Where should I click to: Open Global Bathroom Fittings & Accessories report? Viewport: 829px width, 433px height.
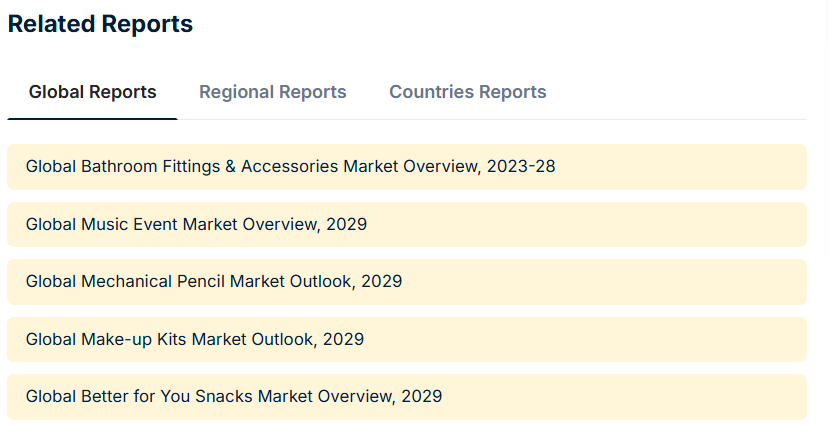click(x=290, y=167)
